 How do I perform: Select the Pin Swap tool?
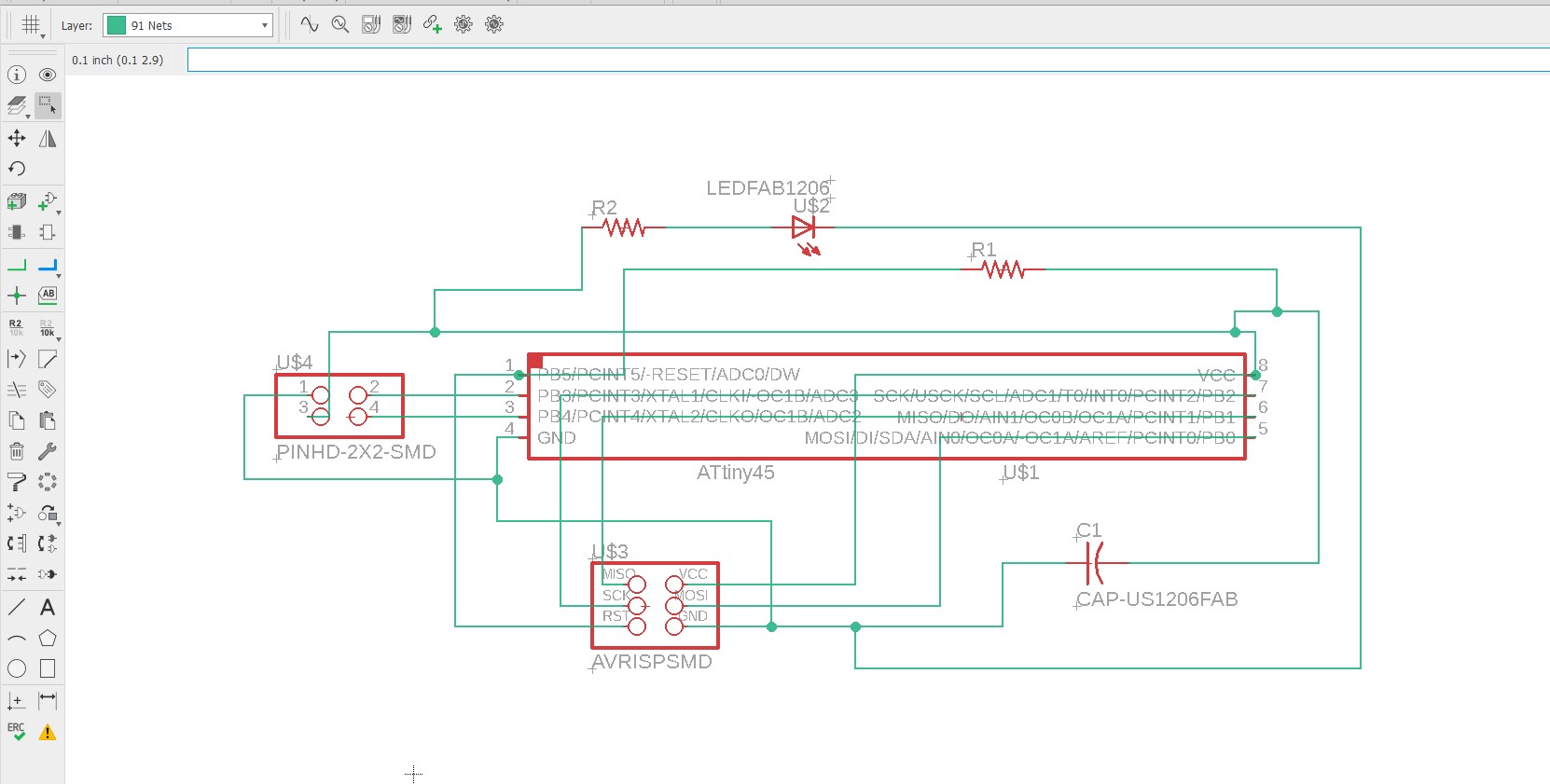click(x=17, y=543)
